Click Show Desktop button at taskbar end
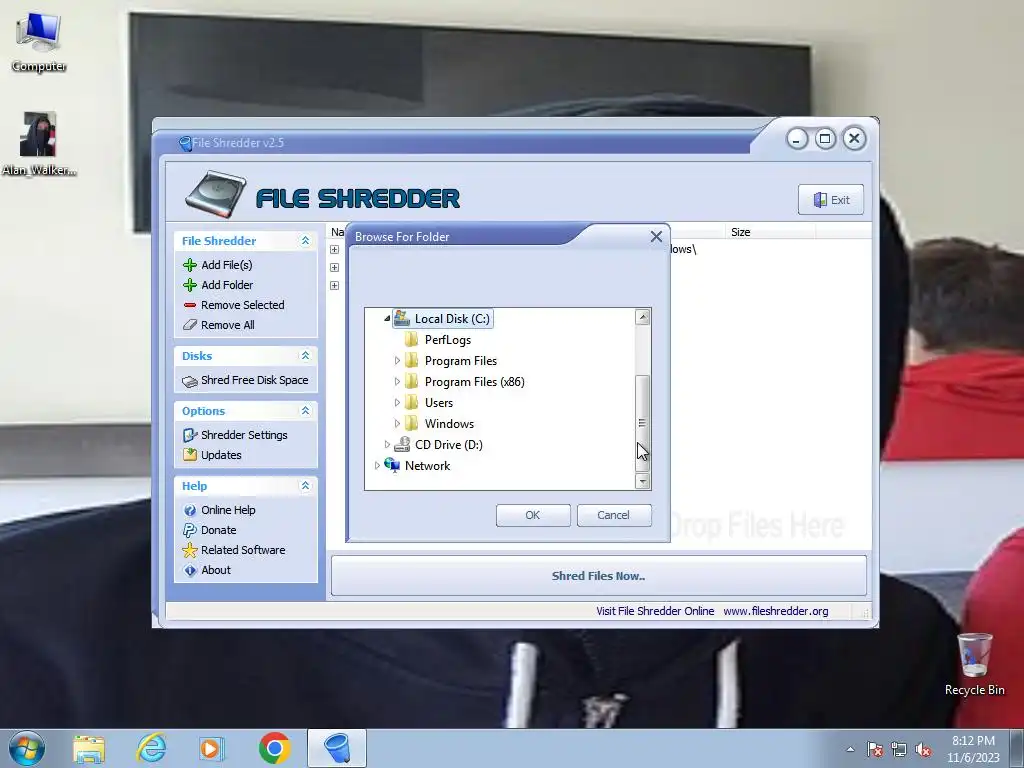The image size is (1024, 768). 1017,749
